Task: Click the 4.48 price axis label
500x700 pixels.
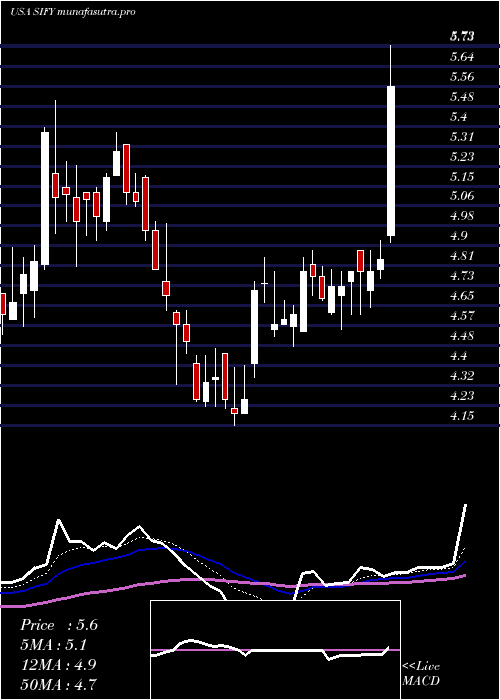Action: click(462, 336)
